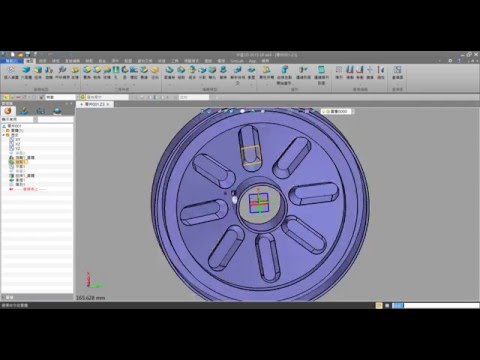This screenshot has width=480, height=360.
Task: Click the center hub triad on model
Action: coord(259,203)
